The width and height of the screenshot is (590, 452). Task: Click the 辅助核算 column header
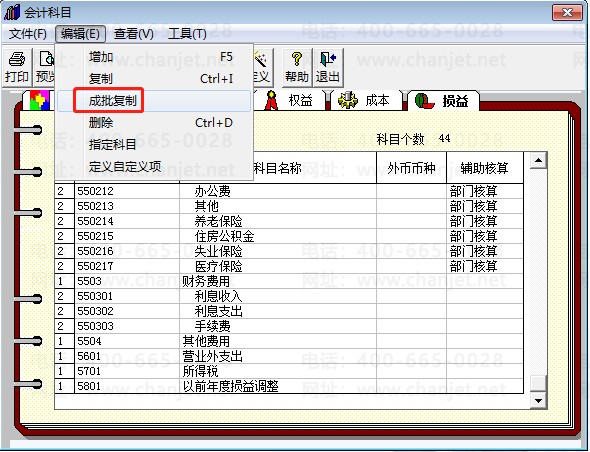[485, 168]
